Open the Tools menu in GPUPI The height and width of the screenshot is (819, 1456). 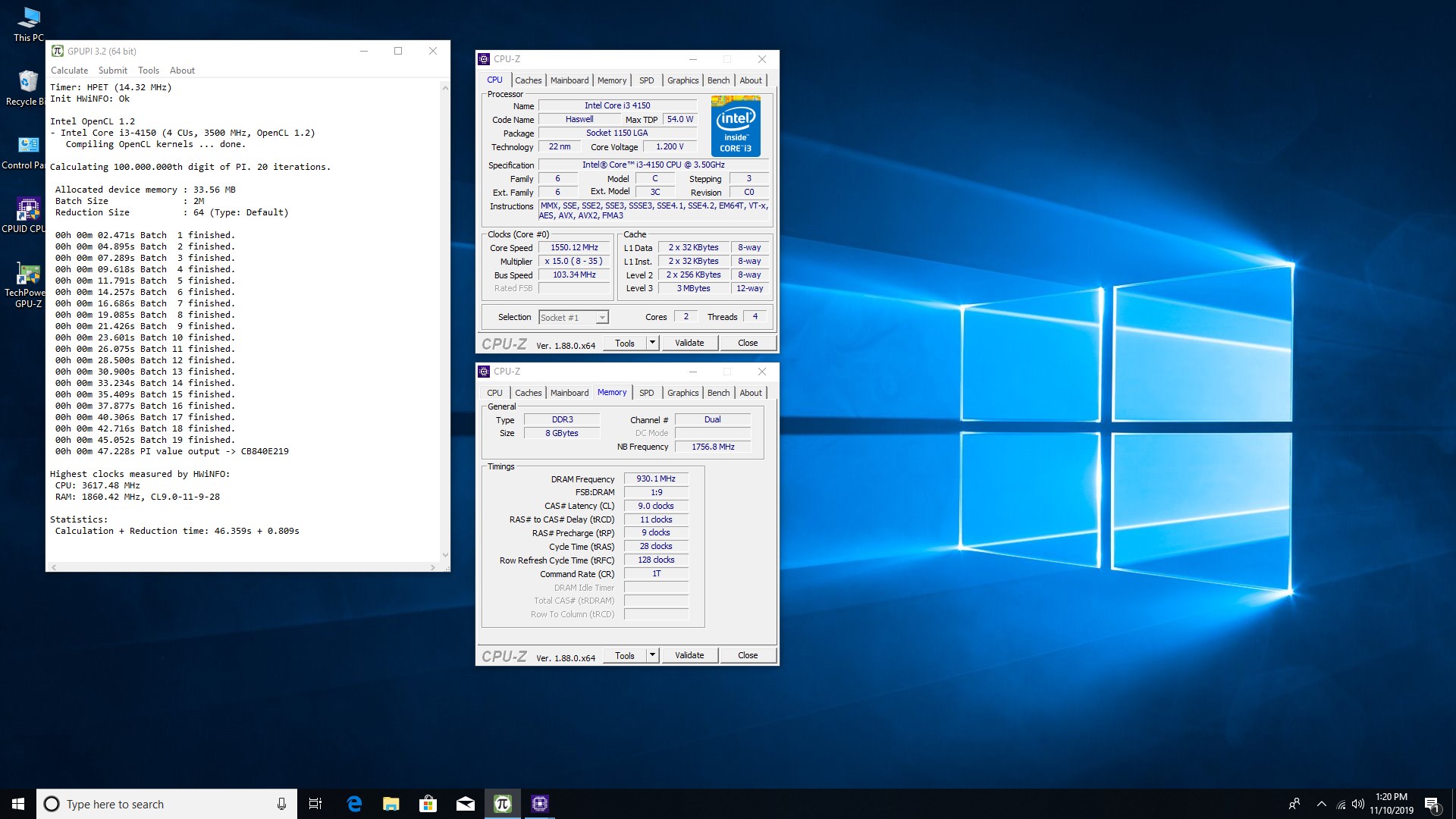[149, 71]
